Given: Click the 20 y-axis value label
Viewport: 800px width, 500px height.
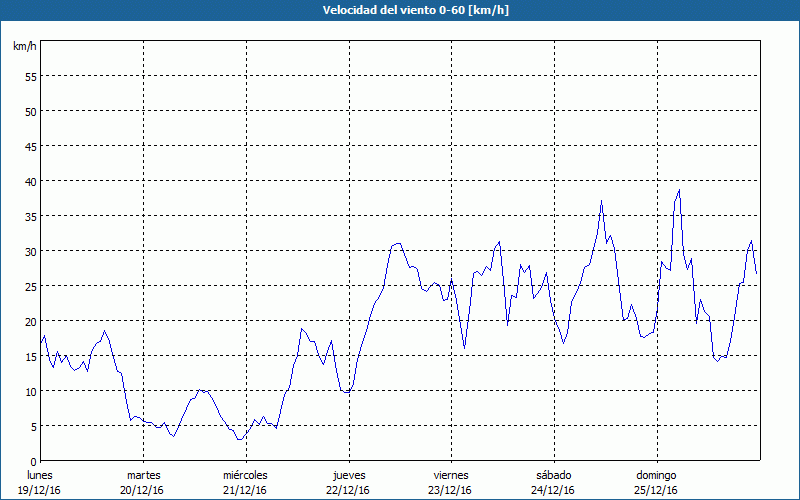Looking at the screenshot, I should pos(30,321).
